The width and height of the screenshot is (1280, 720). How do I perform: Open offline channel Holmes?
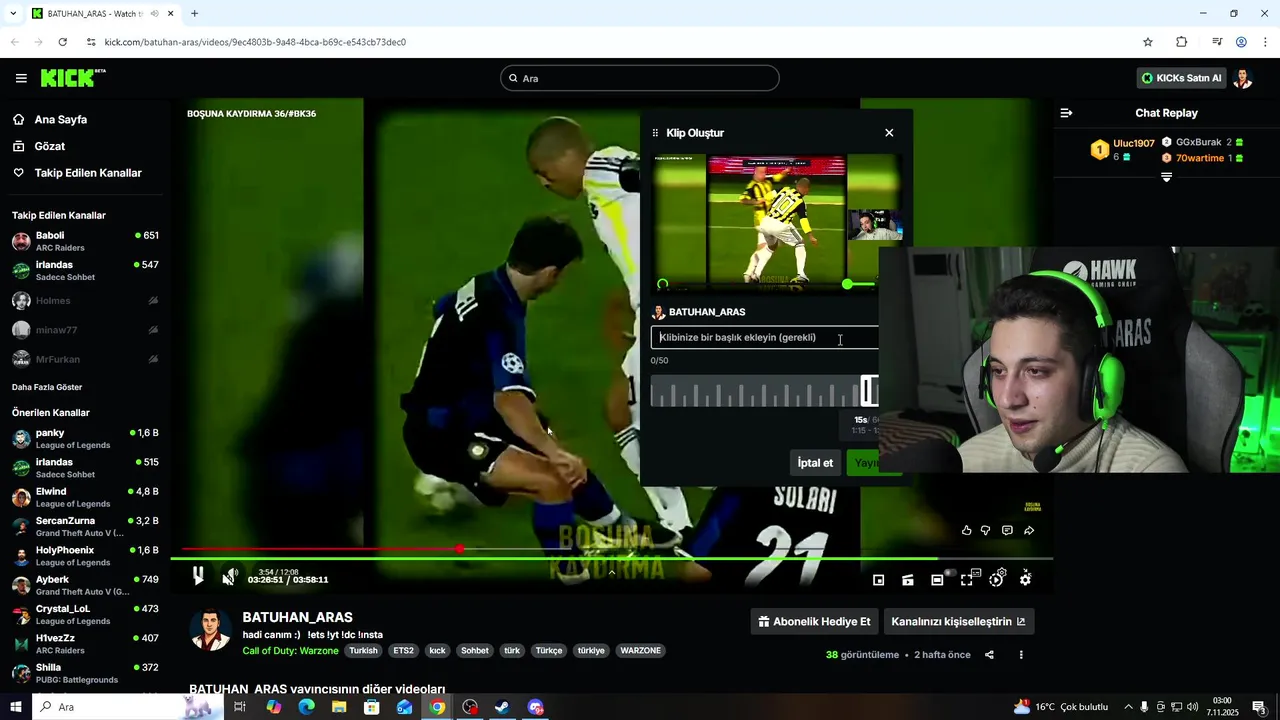click(x=85, y=300)
